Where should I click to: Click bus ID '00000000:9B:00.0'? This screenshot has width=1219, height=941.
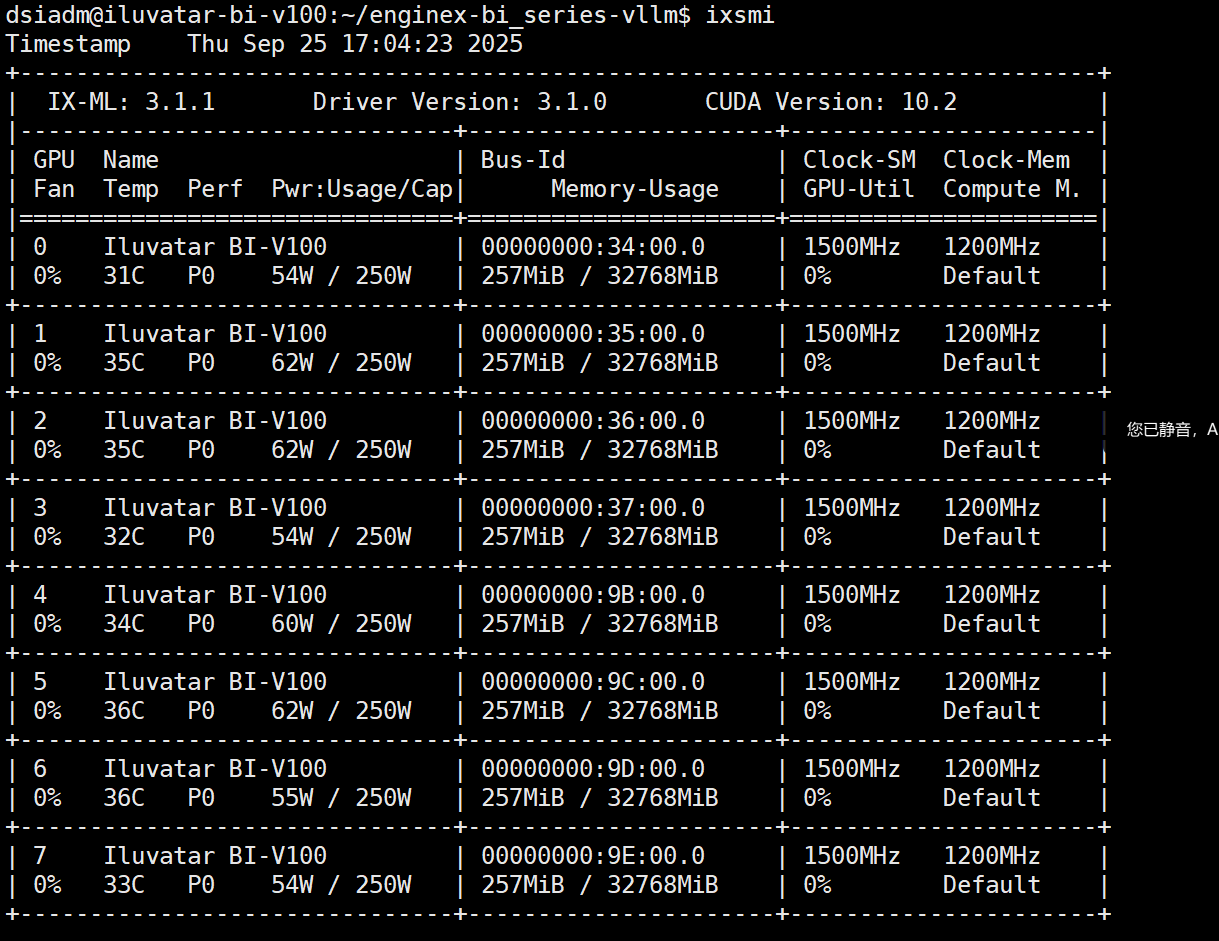593,595
